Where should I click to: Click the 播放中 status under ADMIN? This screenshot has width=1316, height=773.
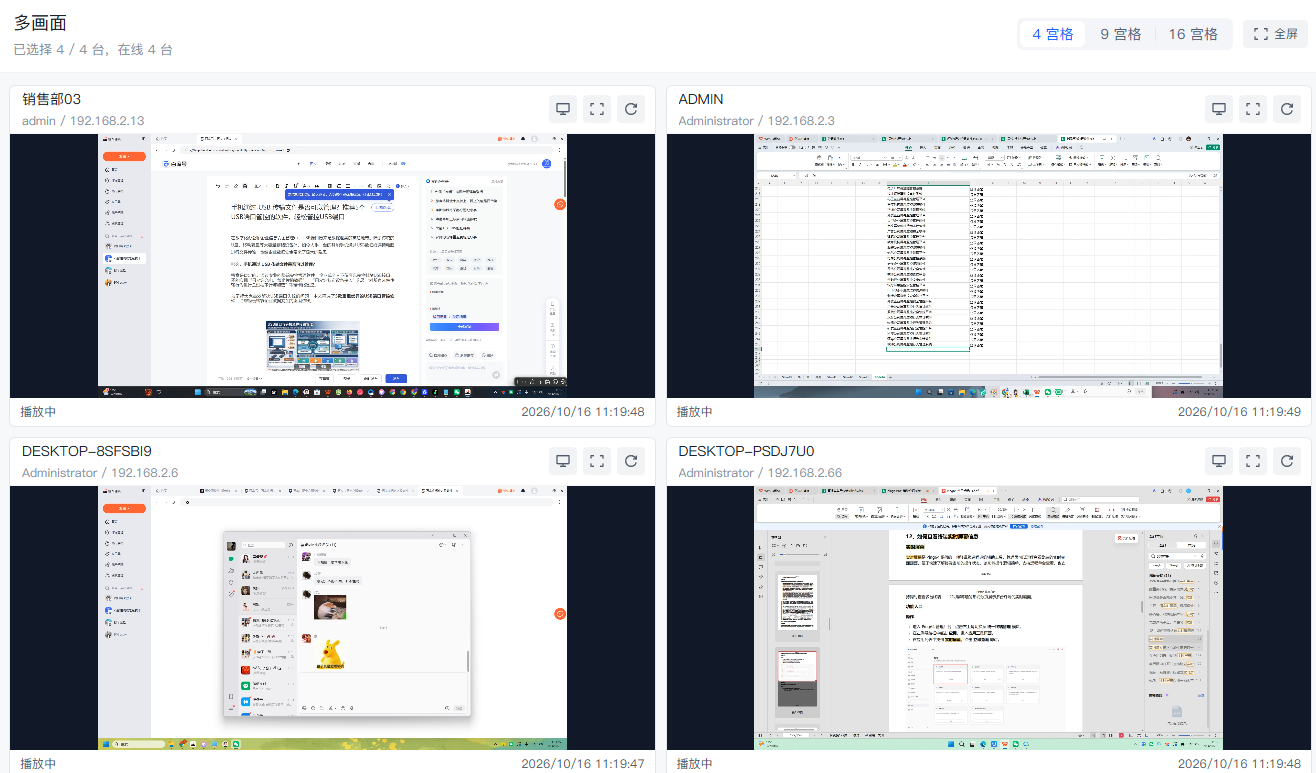coord(695,412)
